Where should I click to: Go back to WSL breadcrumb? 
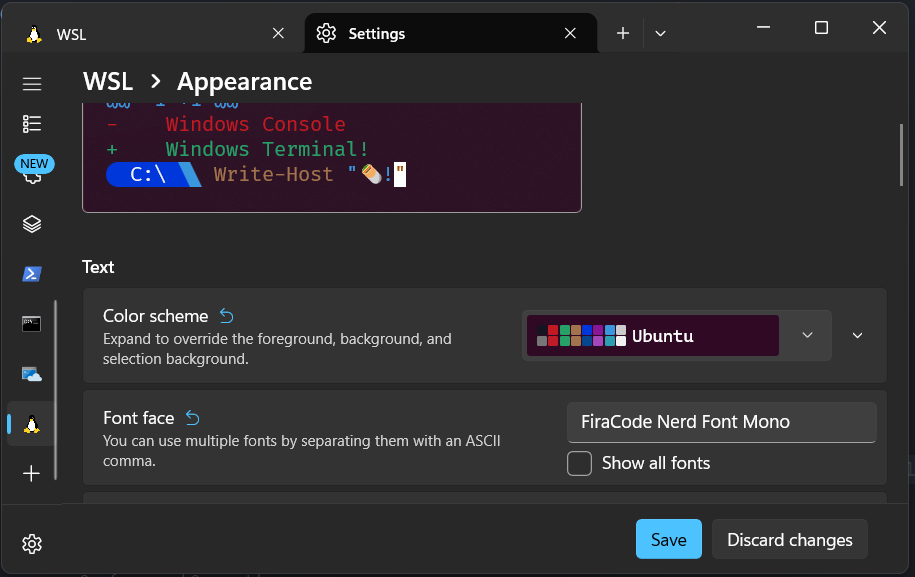[x=108, y=81]
